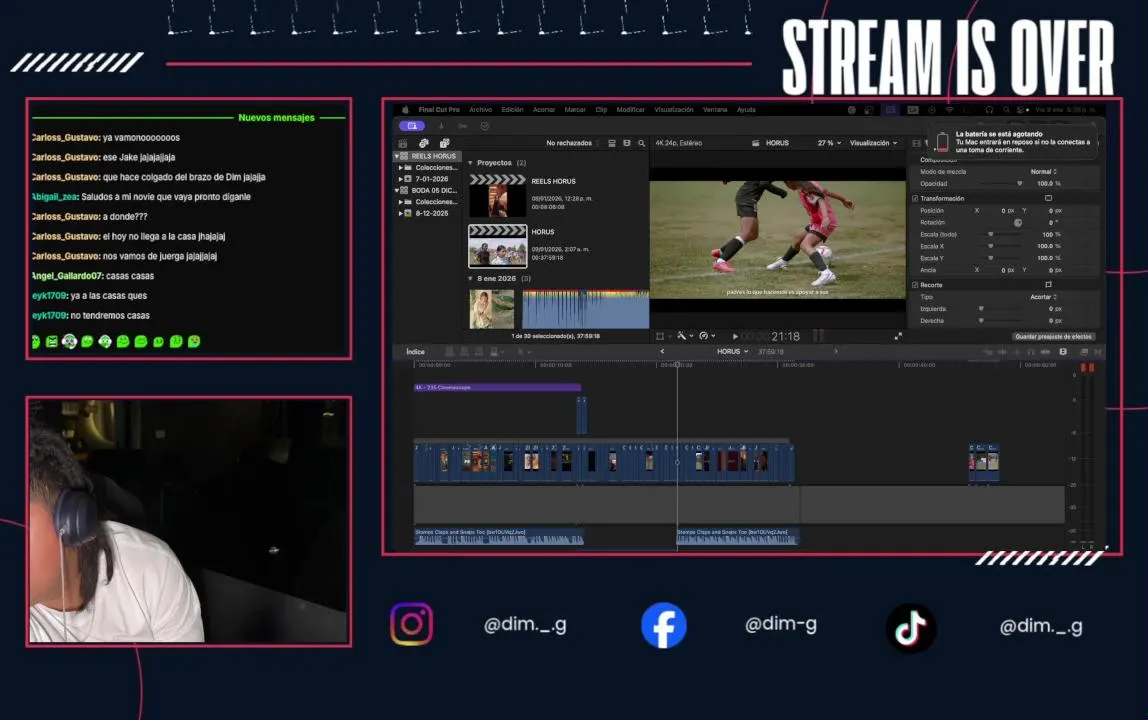Open the timeline Índice button
The image size is (1148, 720).
pyautogui.click(x=415, y=352)
